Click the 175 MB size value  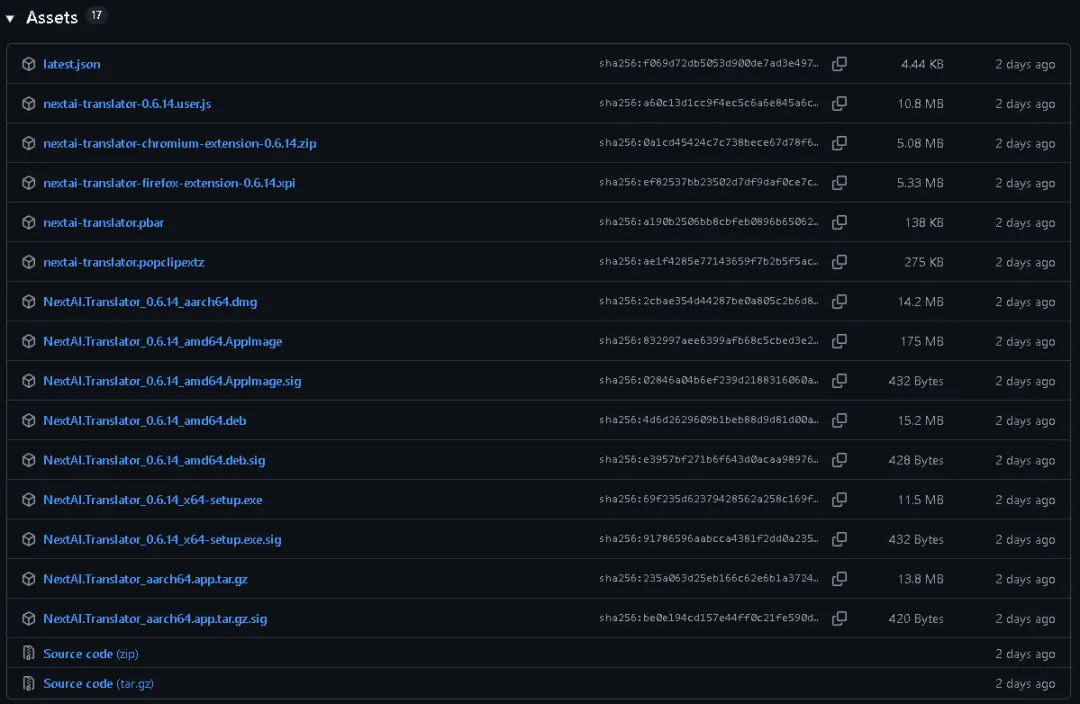click(922, 341)
